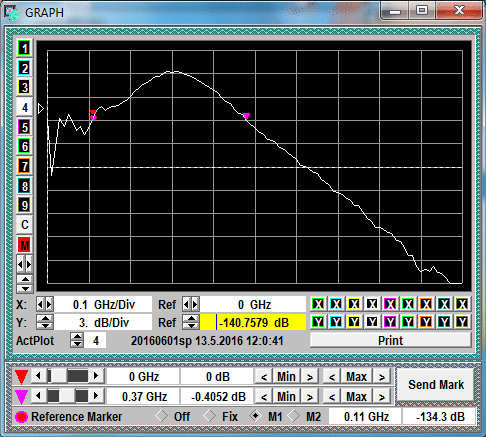Click red marker slider track
486x437 pixels.
pos(67,376)
